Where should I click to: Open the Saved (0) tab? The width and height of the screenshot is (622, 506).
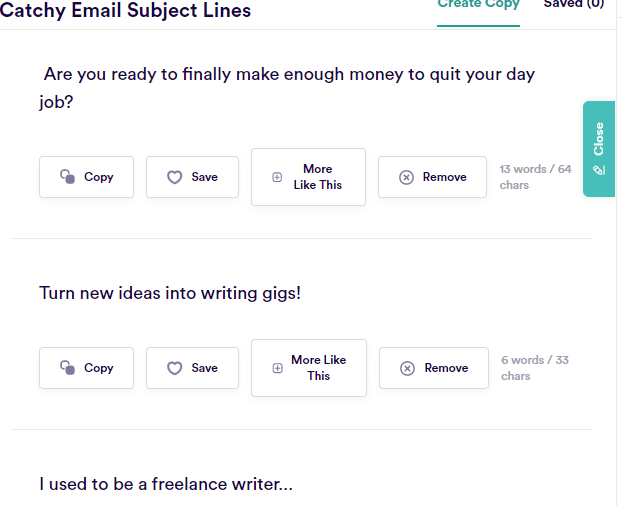pos(573,5)
